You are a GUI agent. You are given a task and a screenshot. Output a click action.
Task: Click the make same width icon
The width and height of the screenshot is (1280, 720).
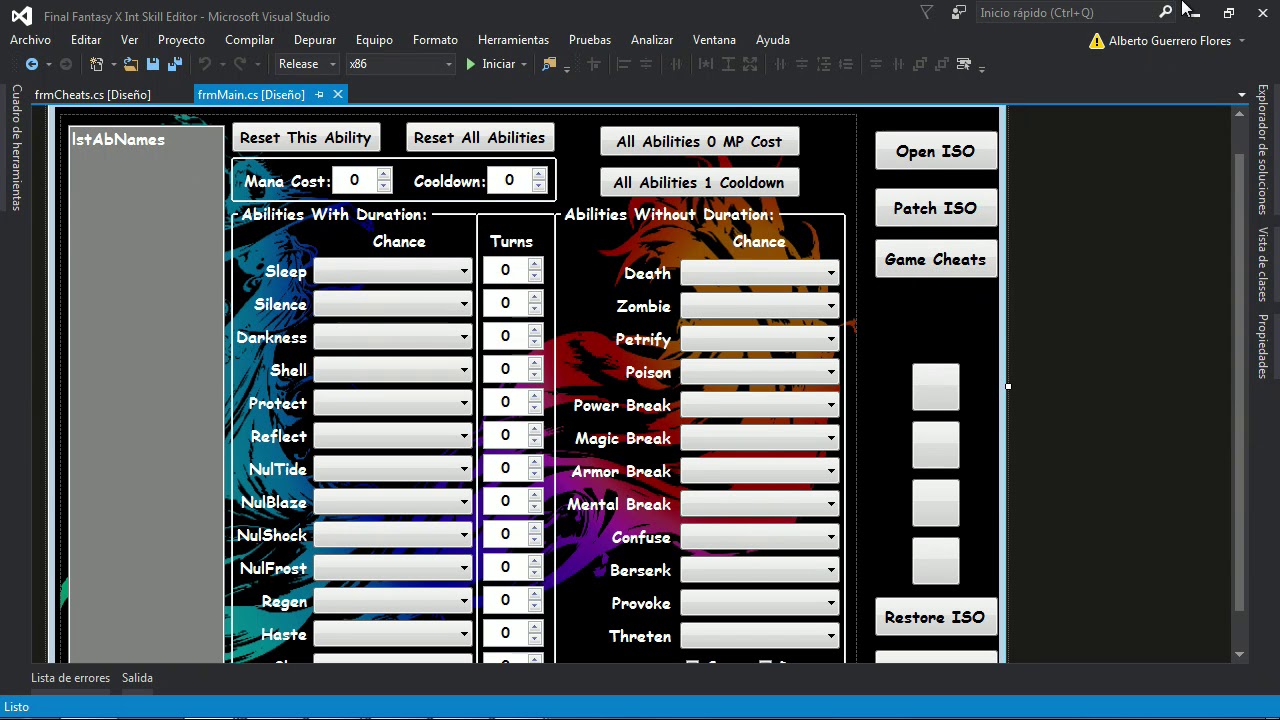click(x=706, y=64)
